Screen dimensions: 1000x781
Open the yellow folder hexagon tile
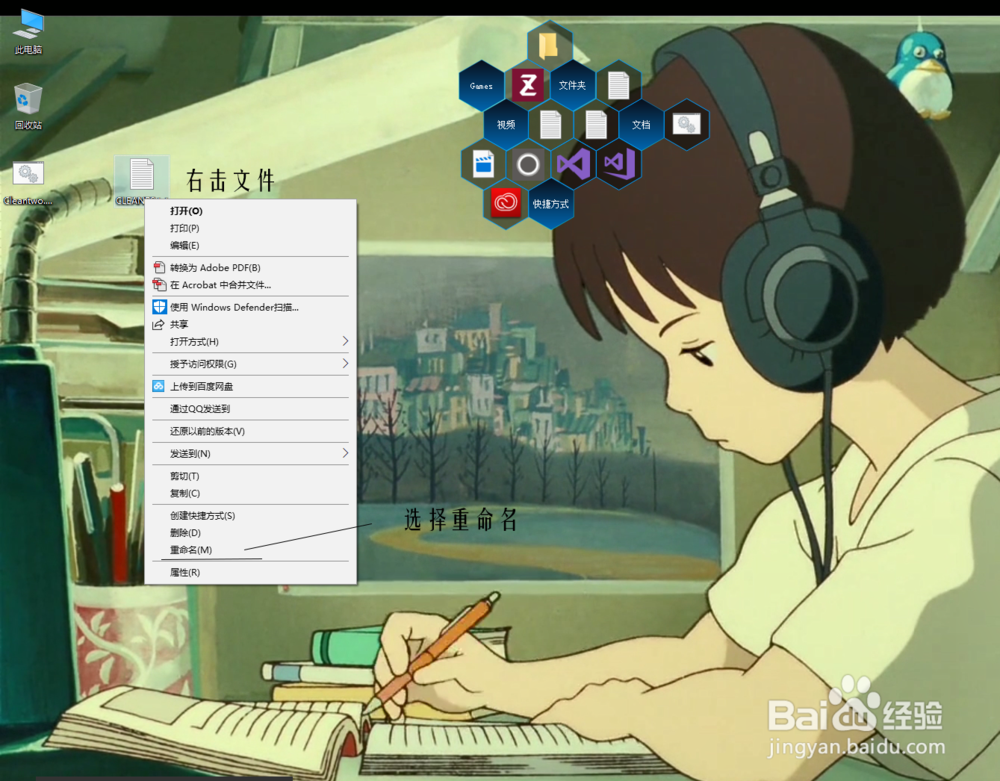point(549,46)
